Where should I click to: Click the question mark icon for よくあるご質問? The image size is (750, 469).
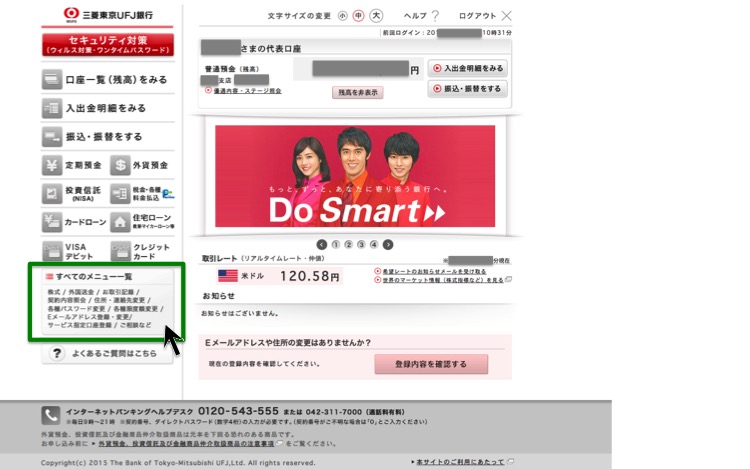click(x=56, y=353)
